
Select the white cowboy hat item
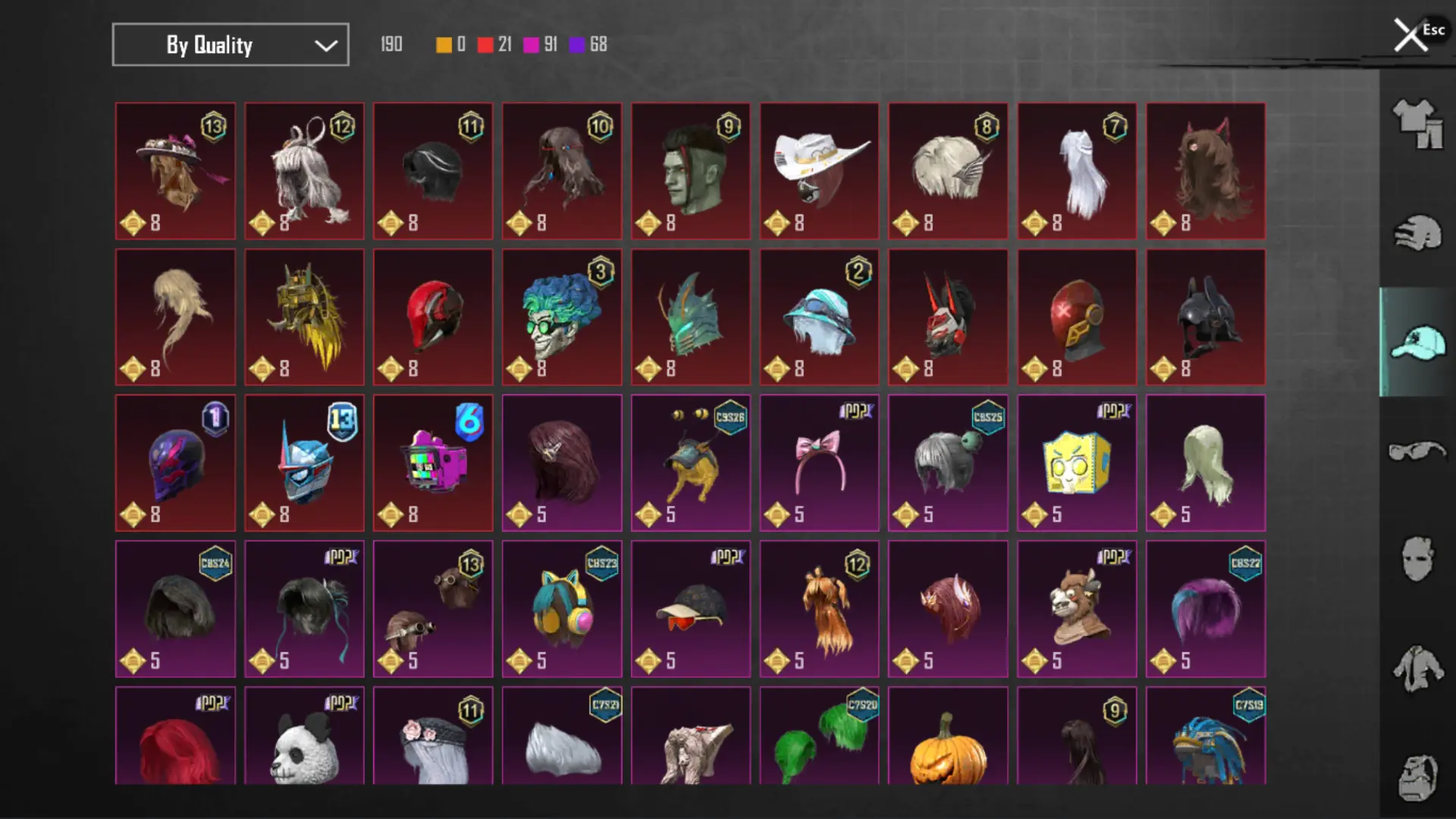click(x=820, y=171)
